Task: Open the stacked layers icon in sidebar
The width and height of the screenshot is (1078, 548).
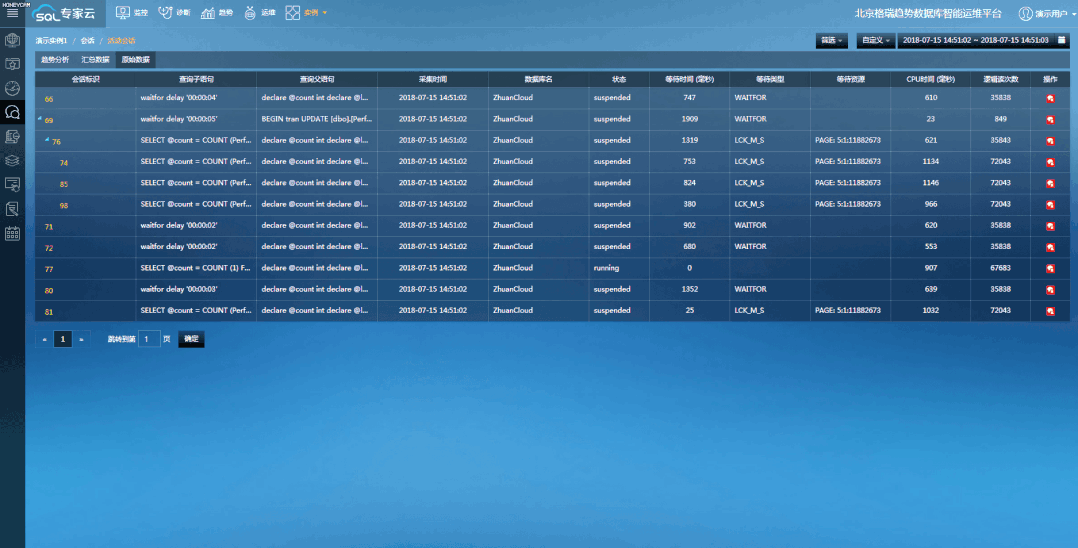Action: 12,160
